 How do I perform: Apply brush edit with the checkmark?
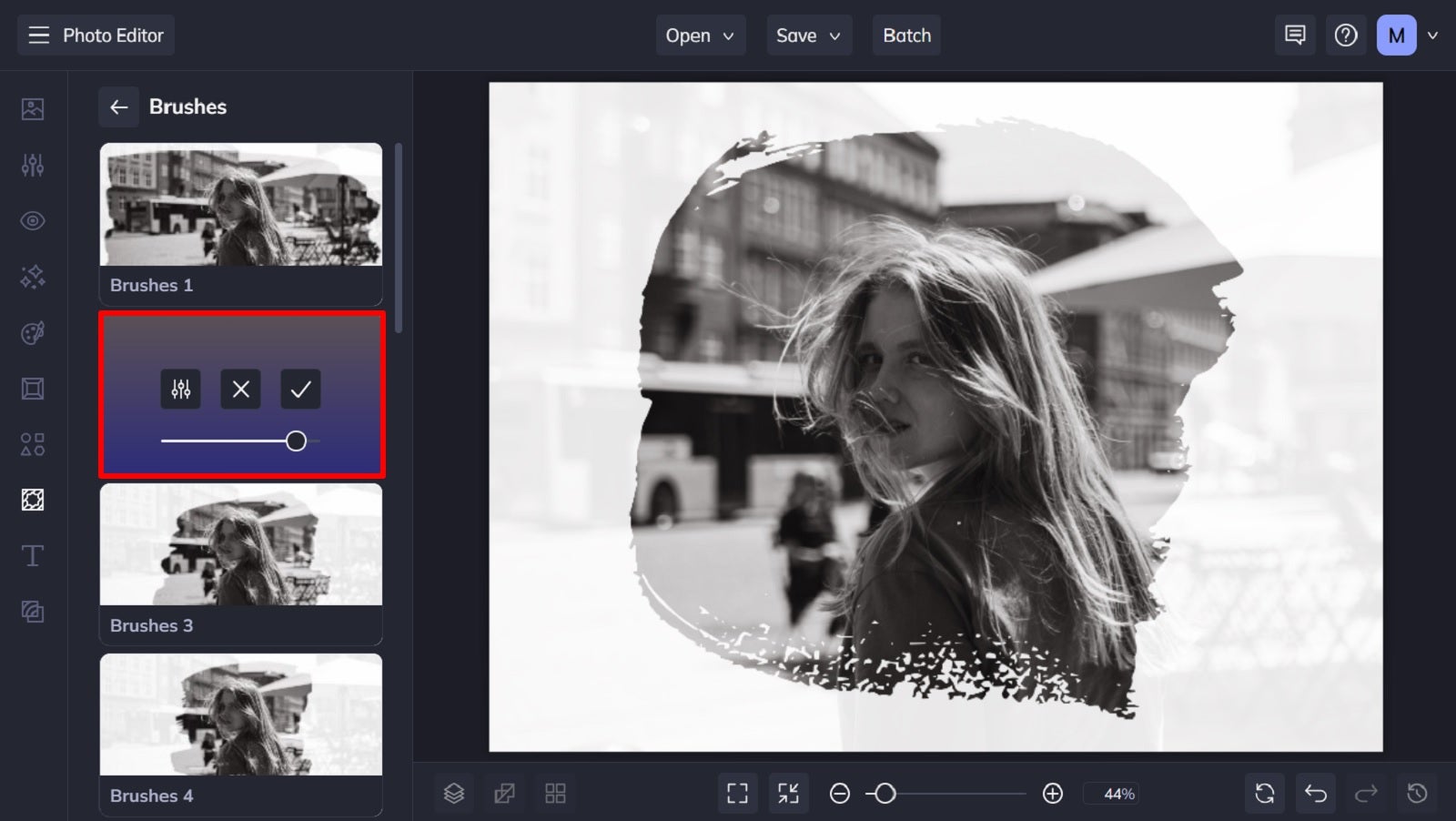click(300, 389)
